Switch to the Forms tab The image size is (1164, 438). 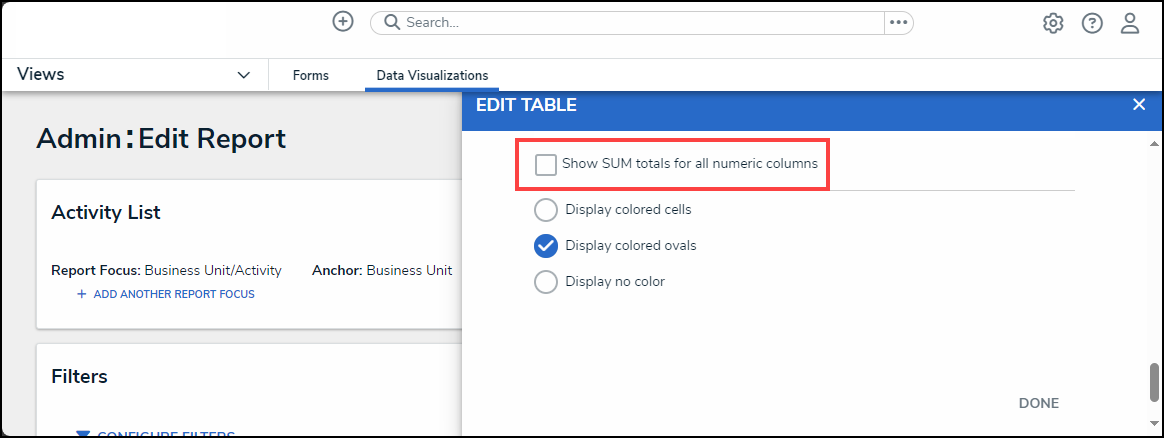coord(311,75)
